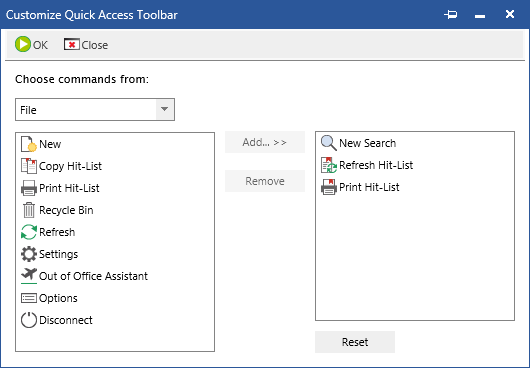The width and height of the screenshot is (530, 368).
Task: Select 'Print Hit-List' in left list
Action: (x=69, y=188)
